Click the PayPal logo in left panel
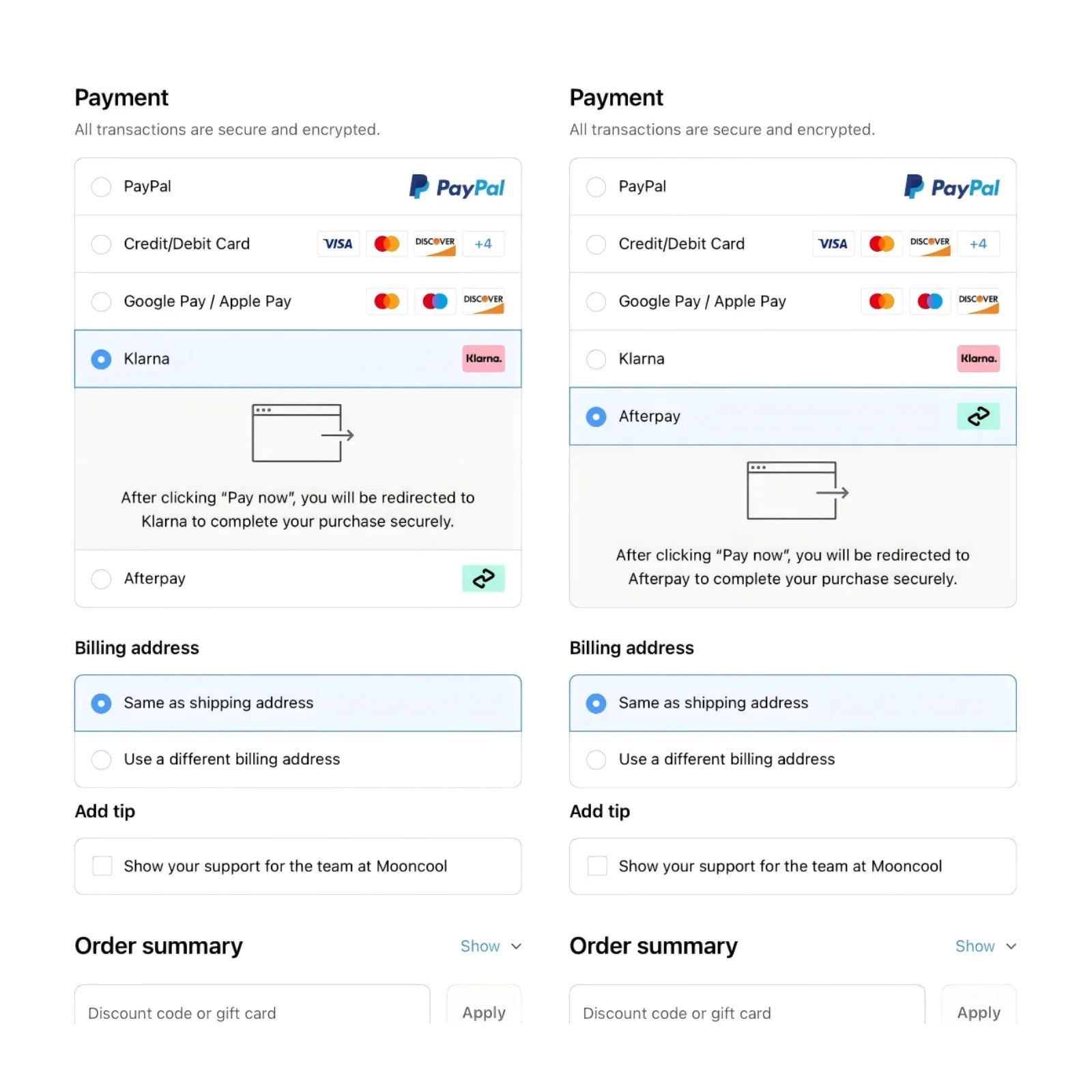 [x=457, y=187]
